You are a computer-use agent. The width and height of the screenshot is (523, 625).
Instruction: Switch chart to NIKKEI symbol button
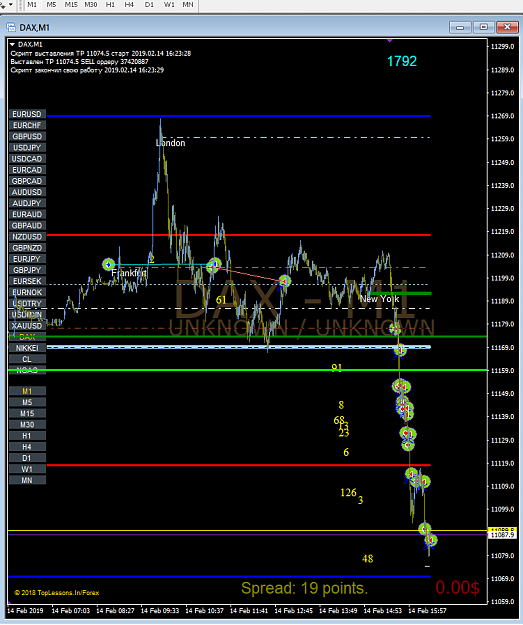click(x=27, y=349)
